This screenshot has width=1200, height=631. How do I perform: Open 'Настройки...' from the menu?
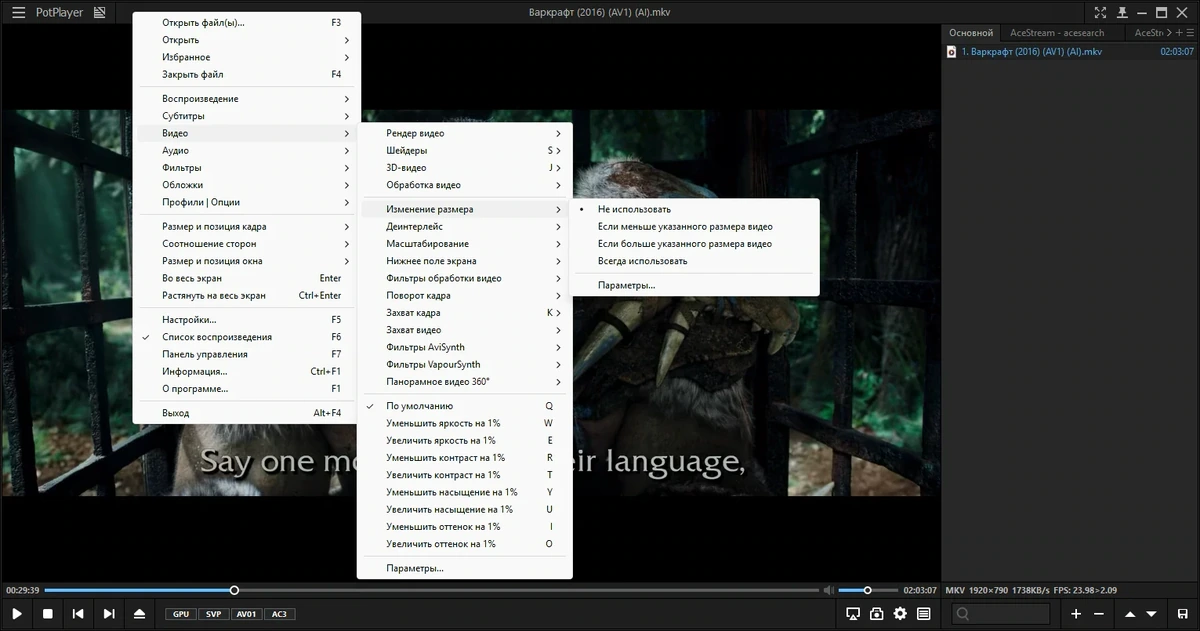247,319
